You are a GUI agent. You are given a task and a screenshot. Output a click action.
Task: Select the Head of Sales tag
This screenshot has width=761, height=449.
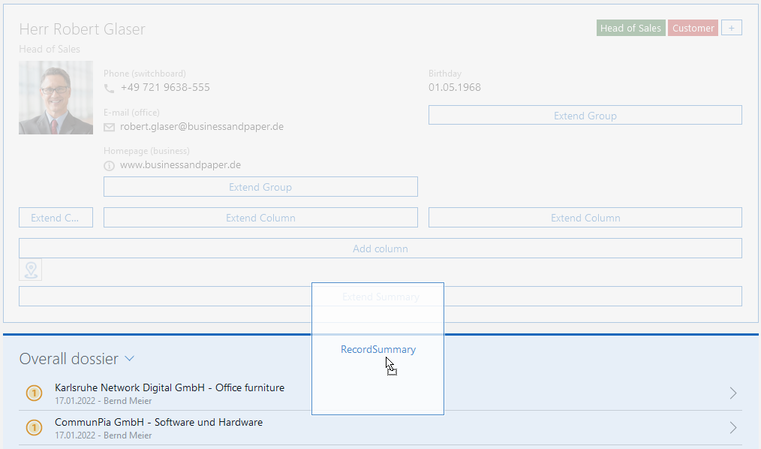630,28
